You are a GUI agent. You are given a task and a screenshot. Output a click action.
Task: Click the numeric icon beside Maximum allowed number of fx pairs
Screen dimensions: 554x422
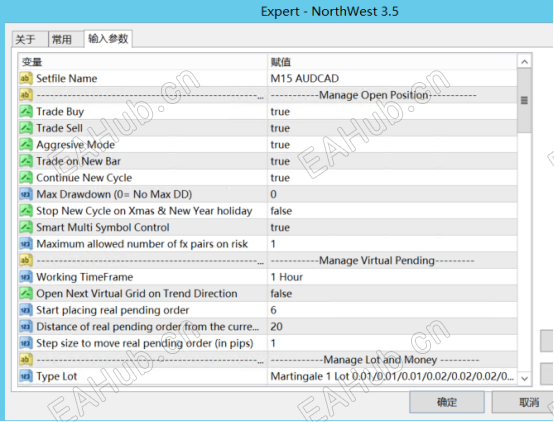click(26, 244)
